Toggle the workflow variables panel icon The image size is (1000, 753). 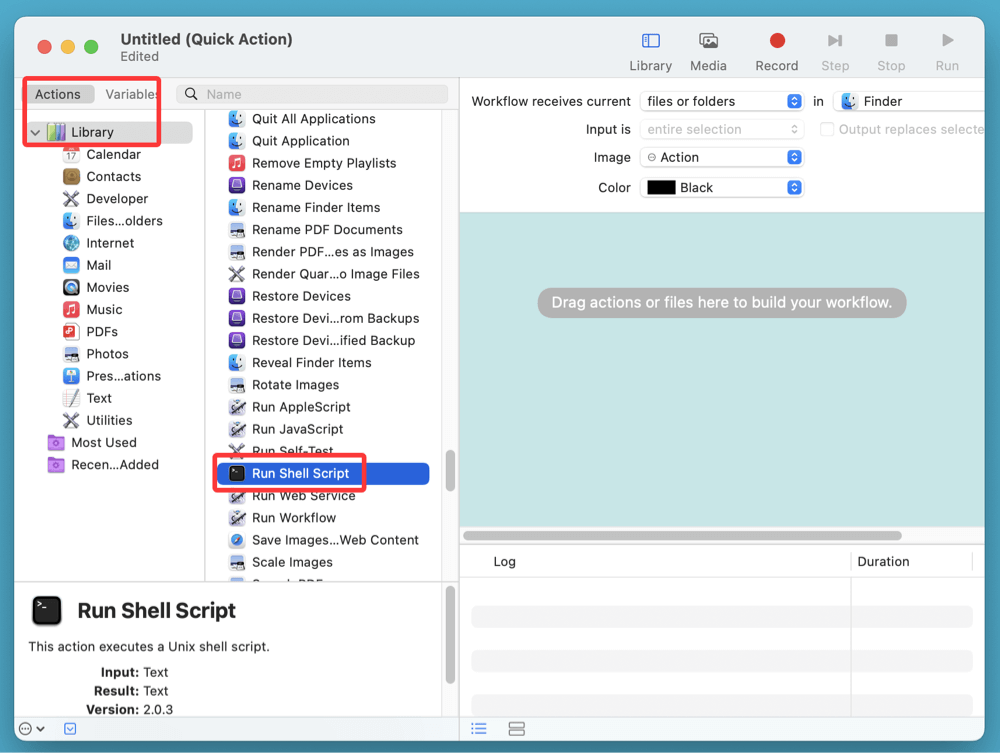pyautogui.click(x=70, y=729)
